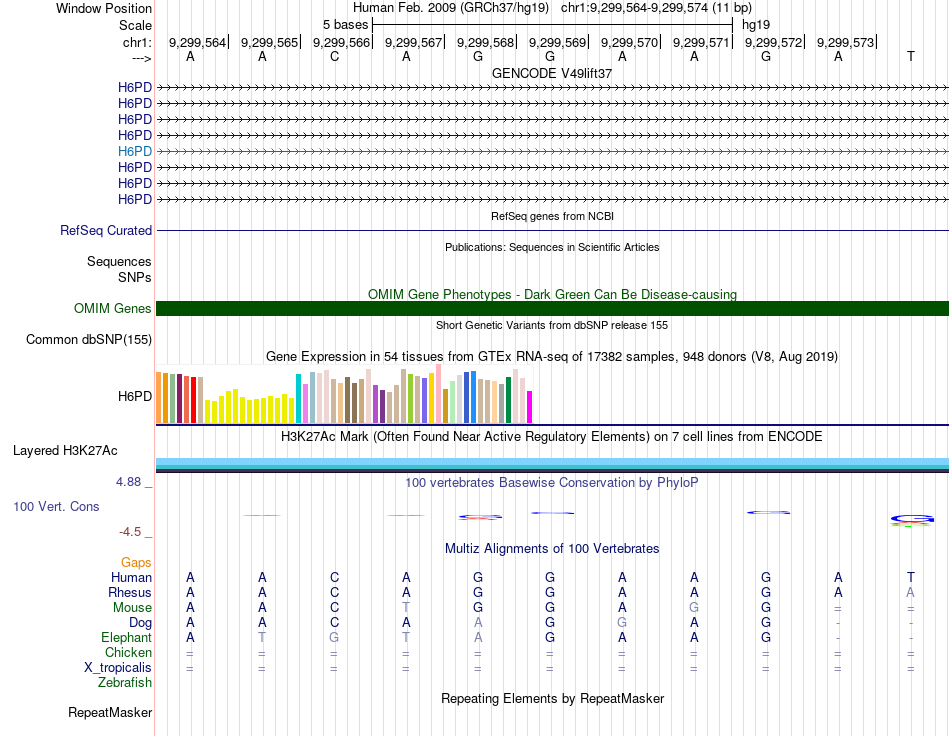
Task: Select the Rhesus alignment row label
Action: click(130, 593)
